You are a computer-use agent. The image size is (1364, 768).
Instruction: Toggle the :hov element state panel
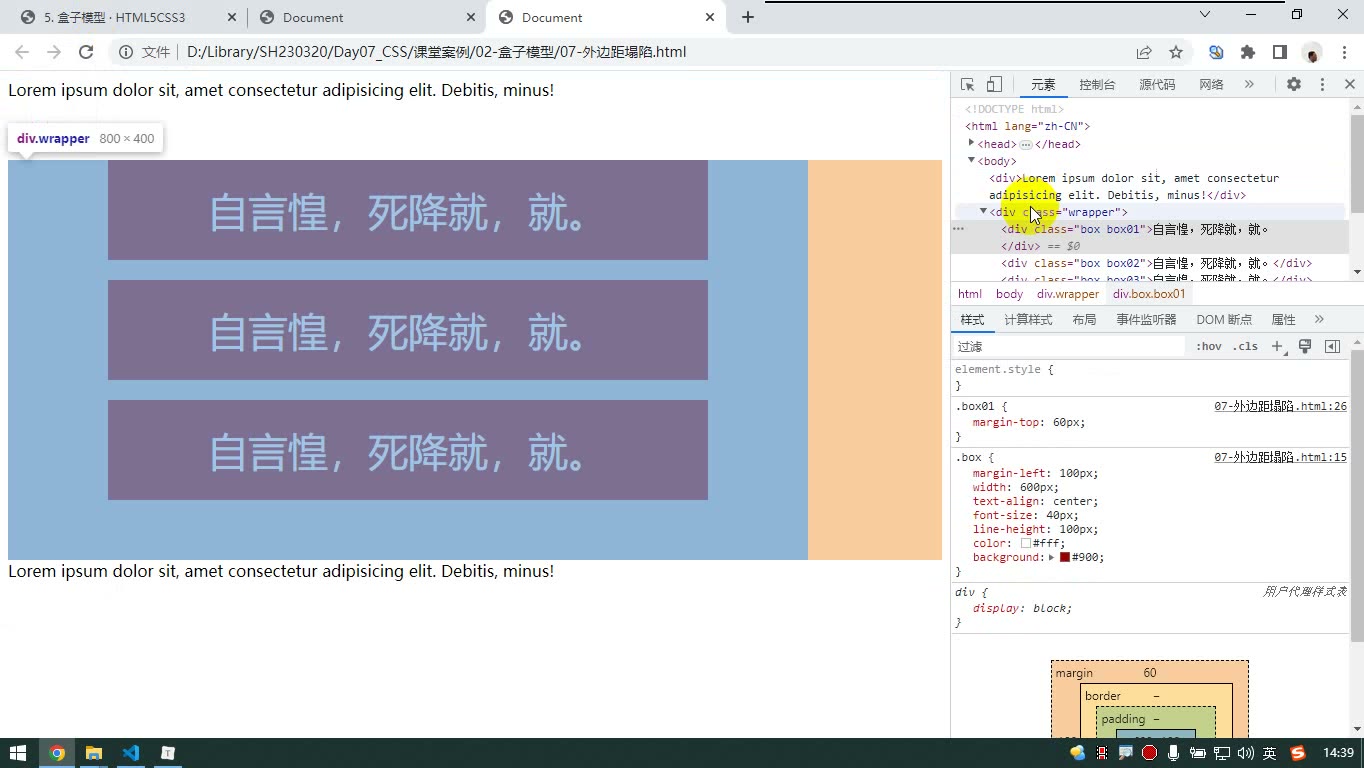(x=1208, y=346)
